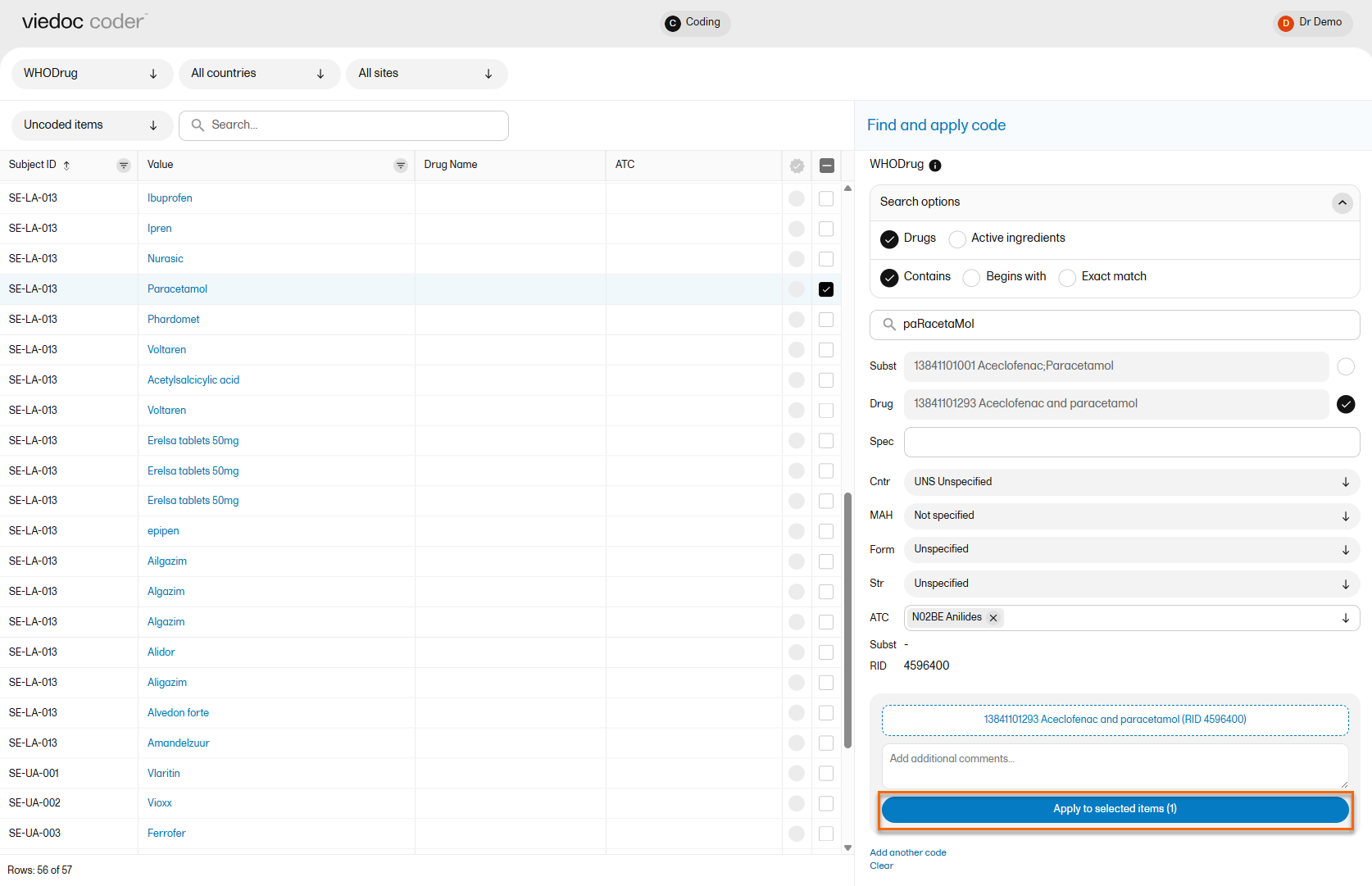This screenshot has width=1372, height=886.
Task: Open the All countries dropdown
Action: [x=259, y=74]
